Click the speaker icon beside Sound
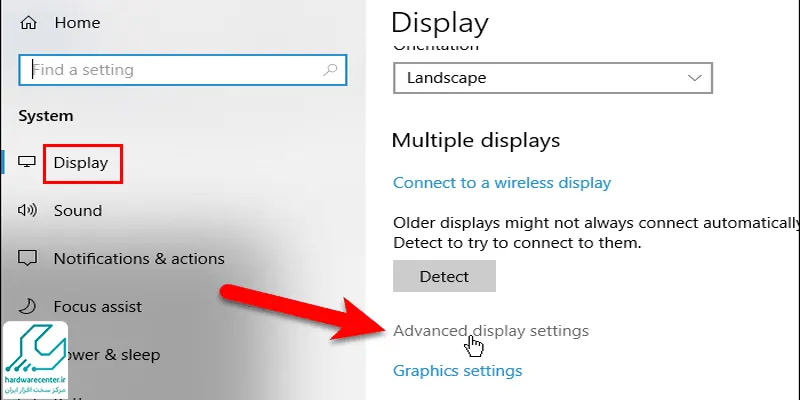Image resolution: width=800 pixels, height=400 pixels. click(x=27, y=210)
